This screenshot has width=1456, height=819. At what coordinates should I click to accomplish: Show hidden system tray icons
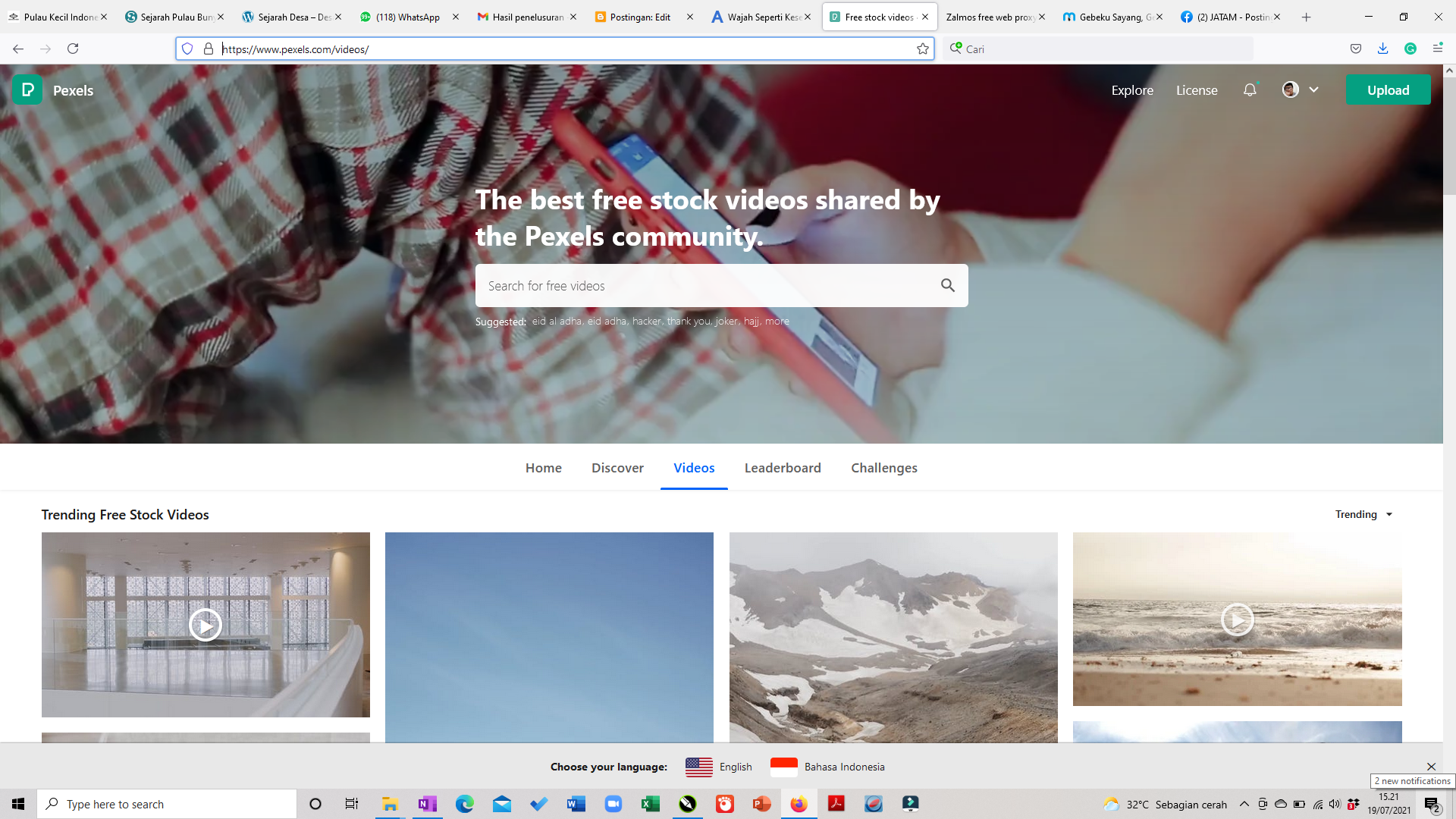point(1244,804)
